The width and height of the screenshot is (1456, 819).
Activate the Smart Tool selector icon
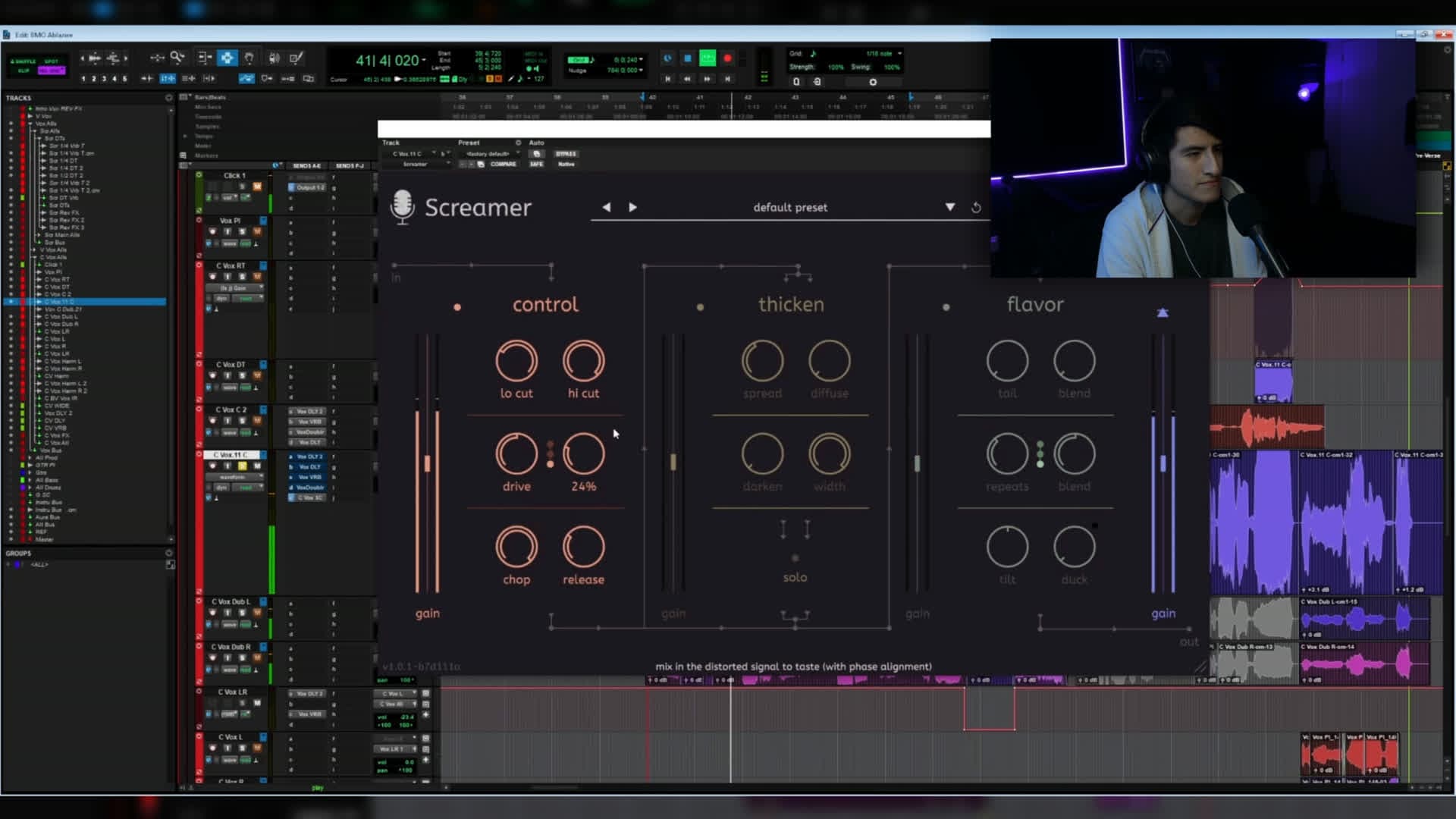tap(227, 58)
